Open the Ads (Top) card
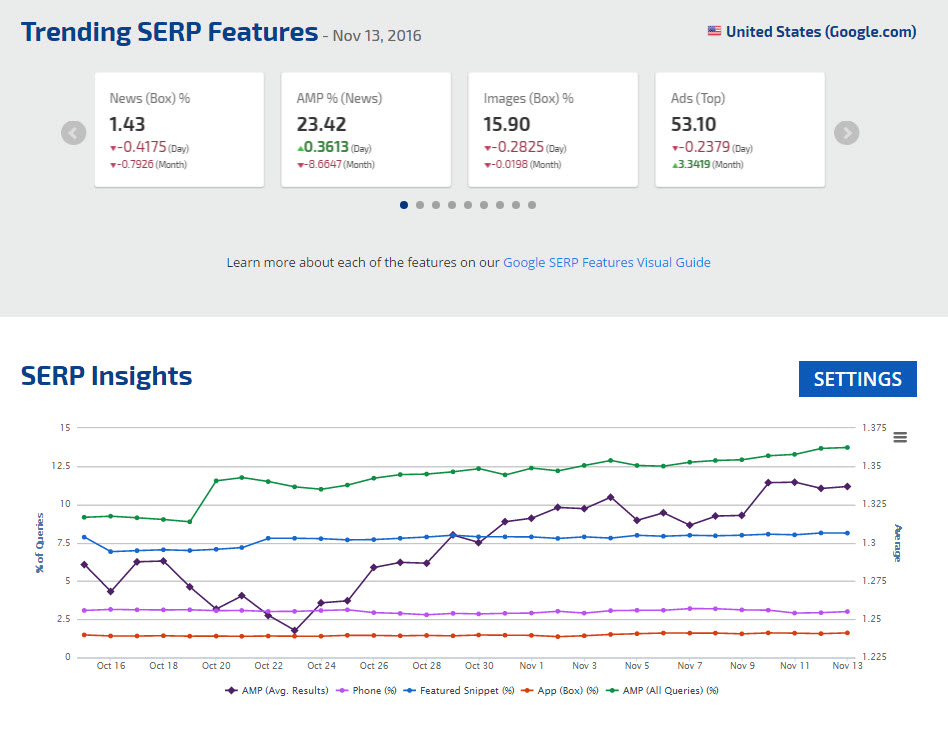 pyautogui.click(x=740, y=129)
